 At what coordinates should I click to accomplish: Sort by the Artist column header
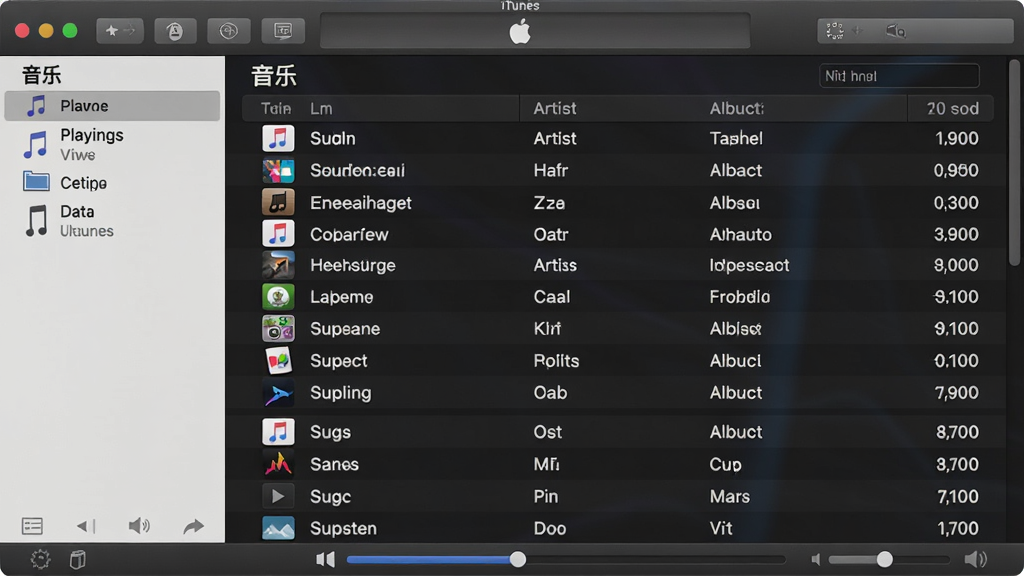554,108
